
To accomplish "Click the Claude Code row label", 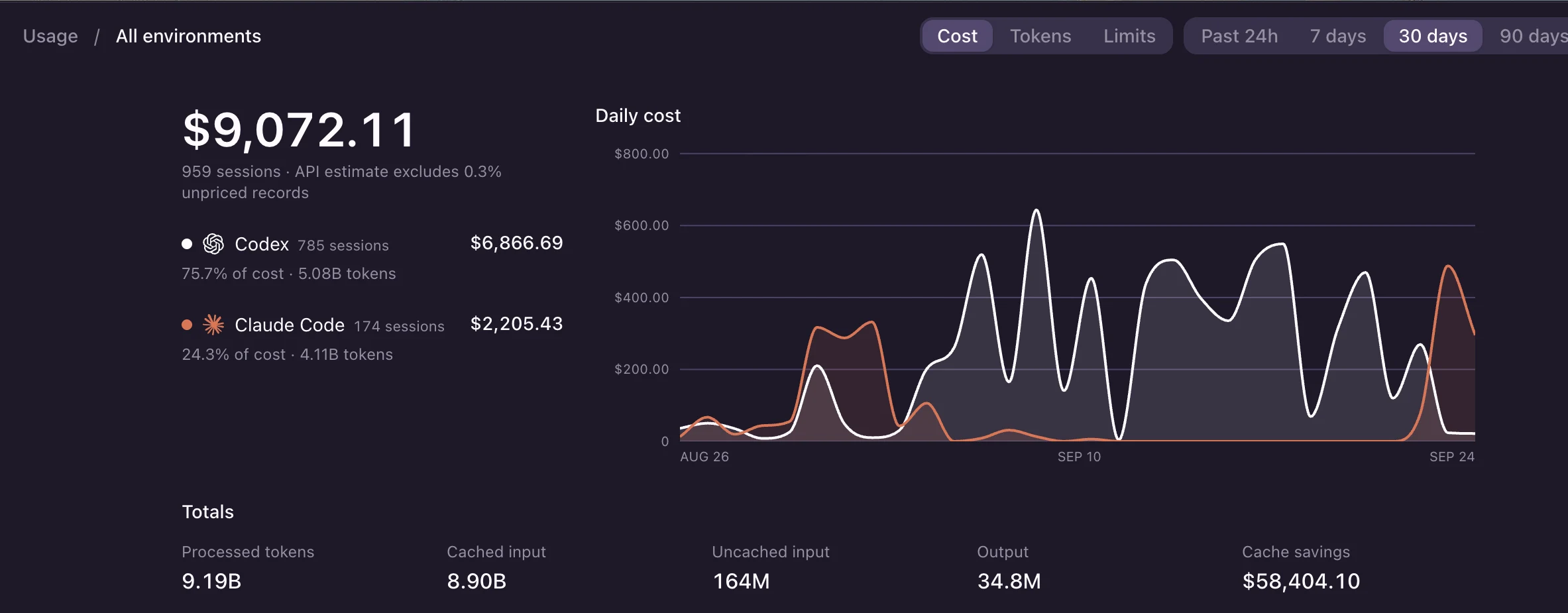I will tap(290, 325).
